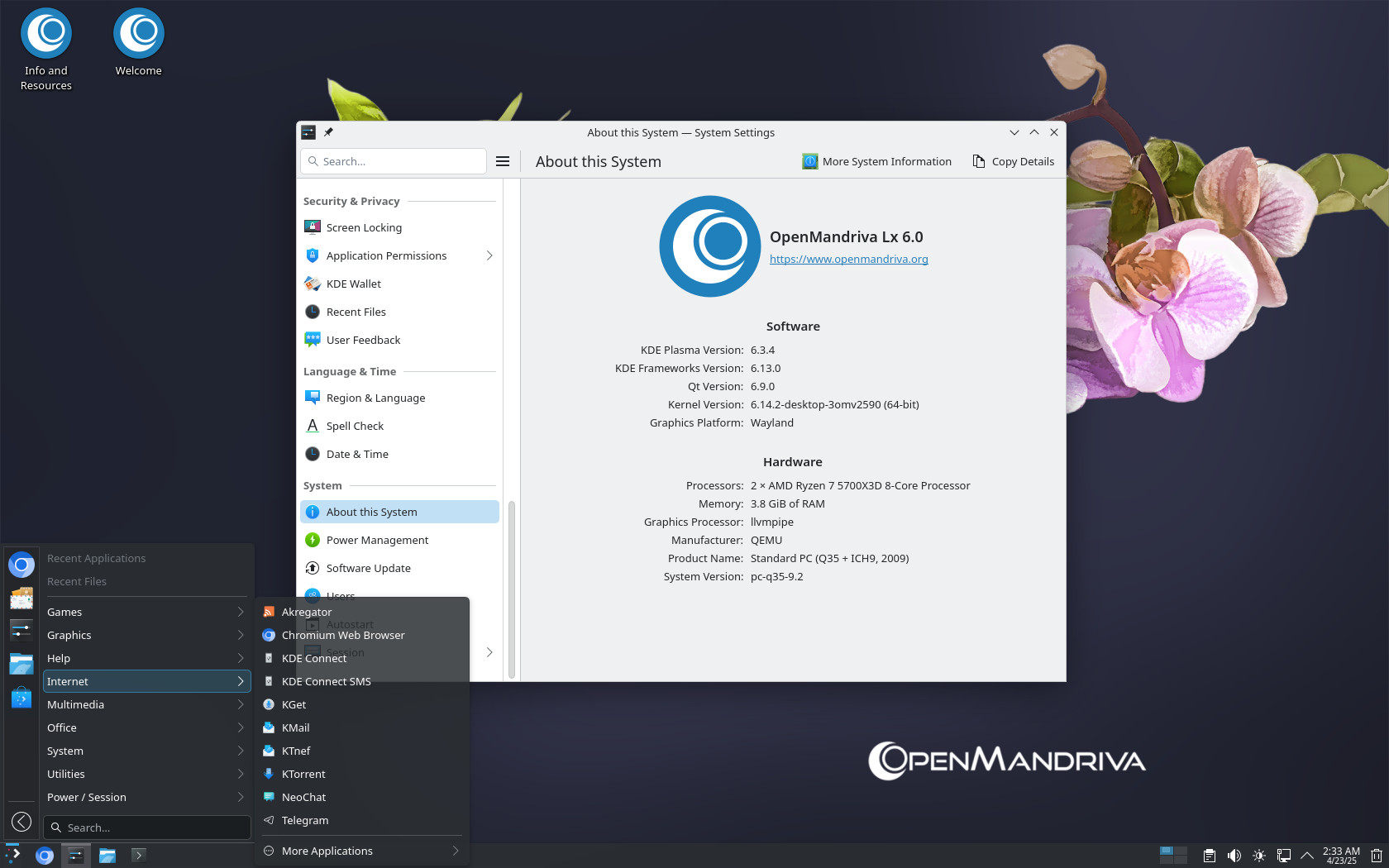Show hidden system tray icons arrow
1389x868 pixels.
click(1307, 856)
